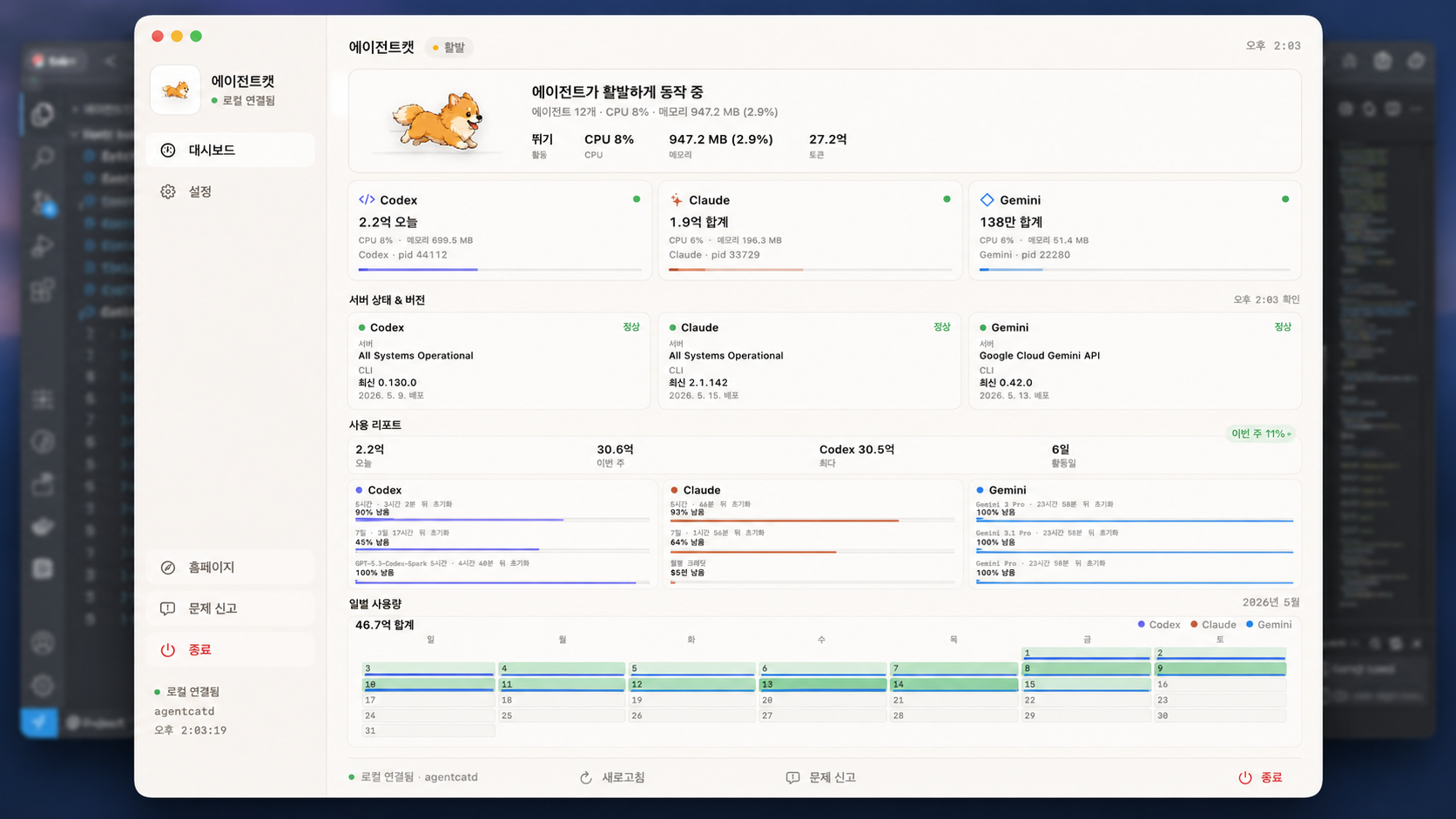Open 설정 in the sidebar
The width and height of the screenshot is (1456, 819).
(231, 191)
